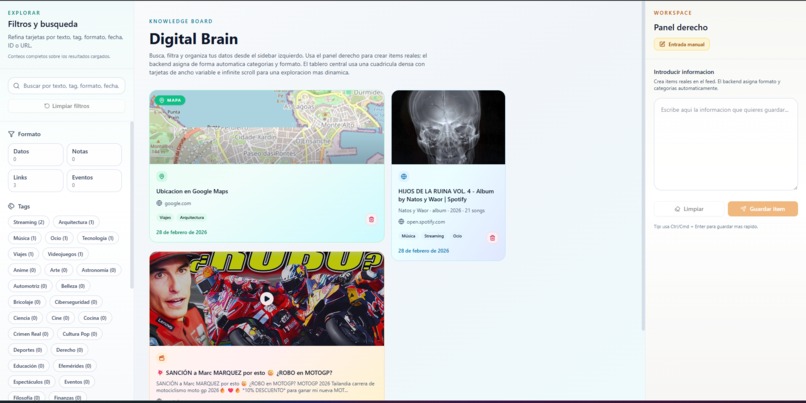Click the main board vertical scrollbar
The image size is (806, 403).
(x=644, y=166)
